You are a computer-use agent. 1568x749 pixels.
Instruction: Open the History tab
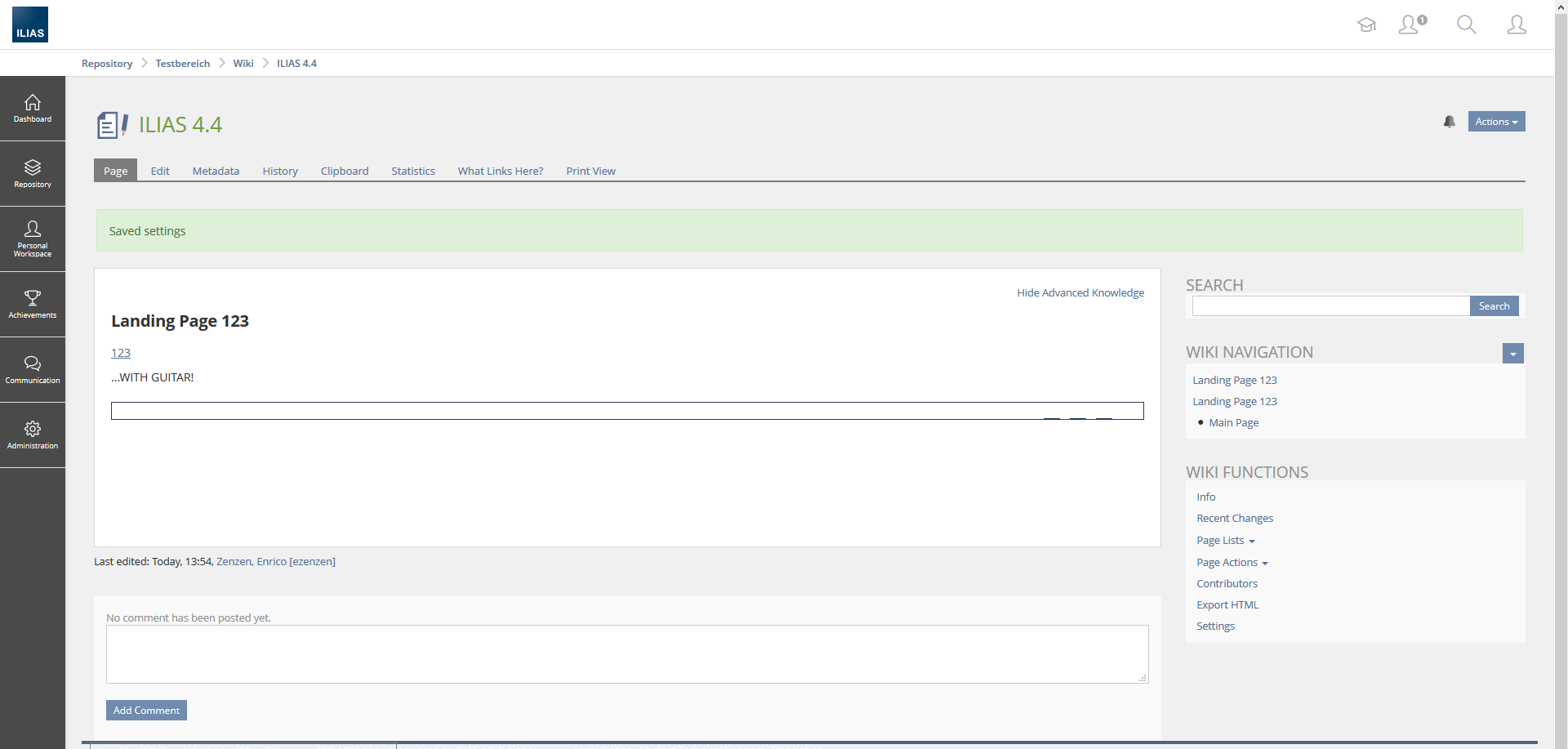[280, 171]
